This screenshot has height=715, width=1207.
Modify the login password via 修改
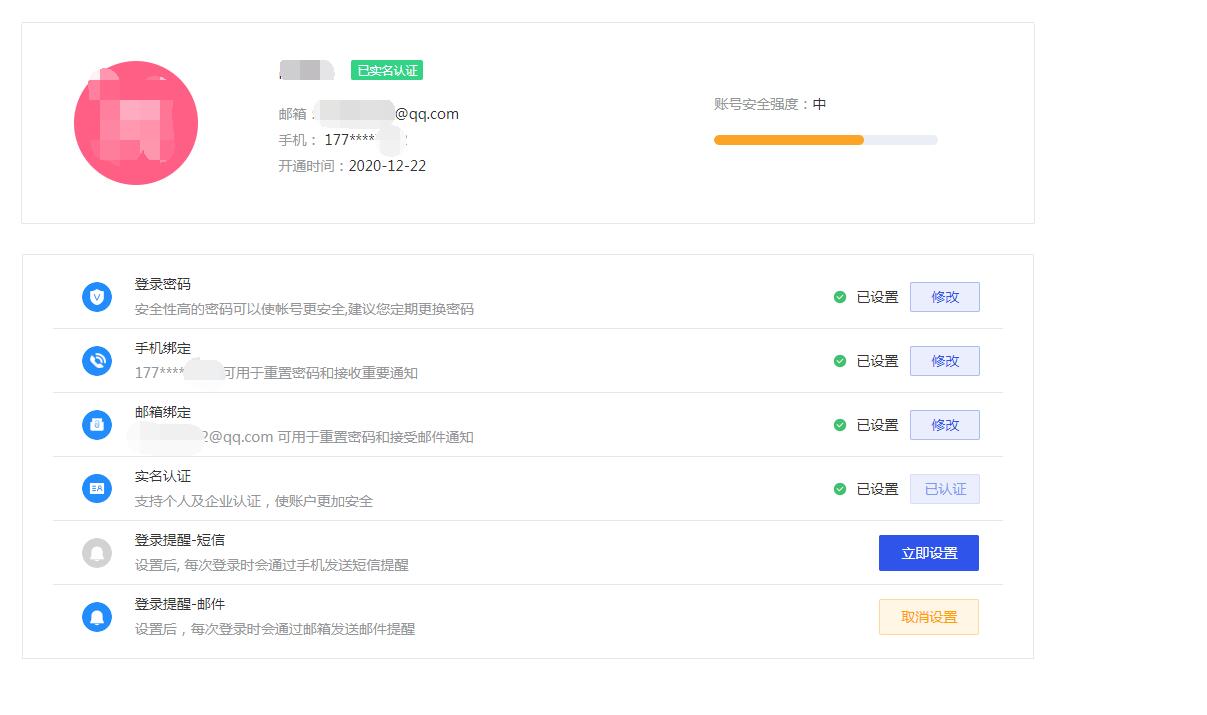[944, 297]
